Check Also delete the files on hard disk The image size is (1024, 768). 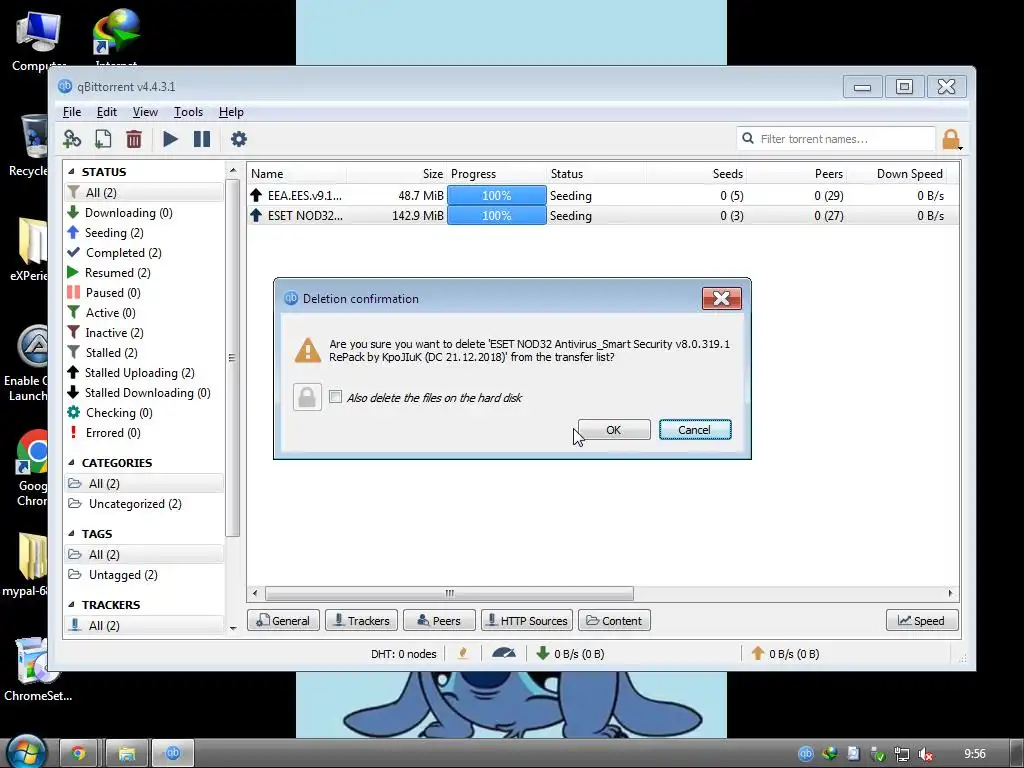click(x=336, y=397)
